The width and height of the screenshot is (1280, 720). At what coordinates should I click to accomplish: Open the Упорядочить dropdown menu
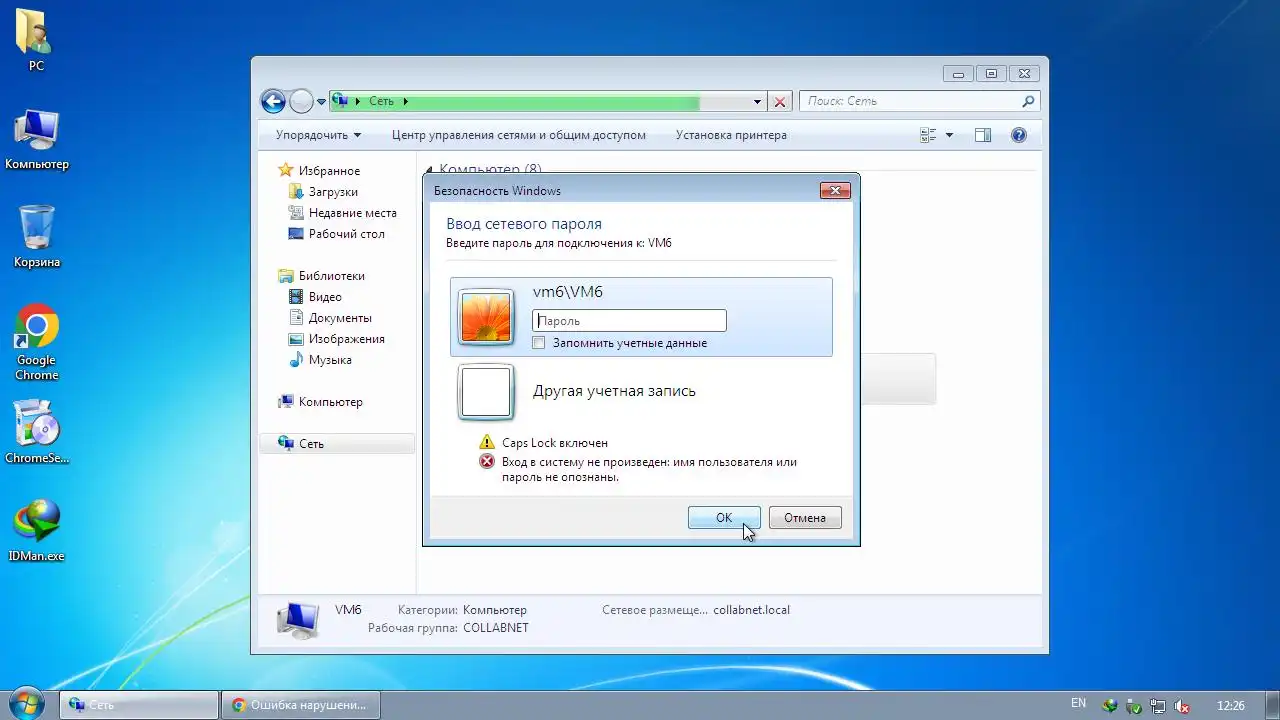(318, 135)
